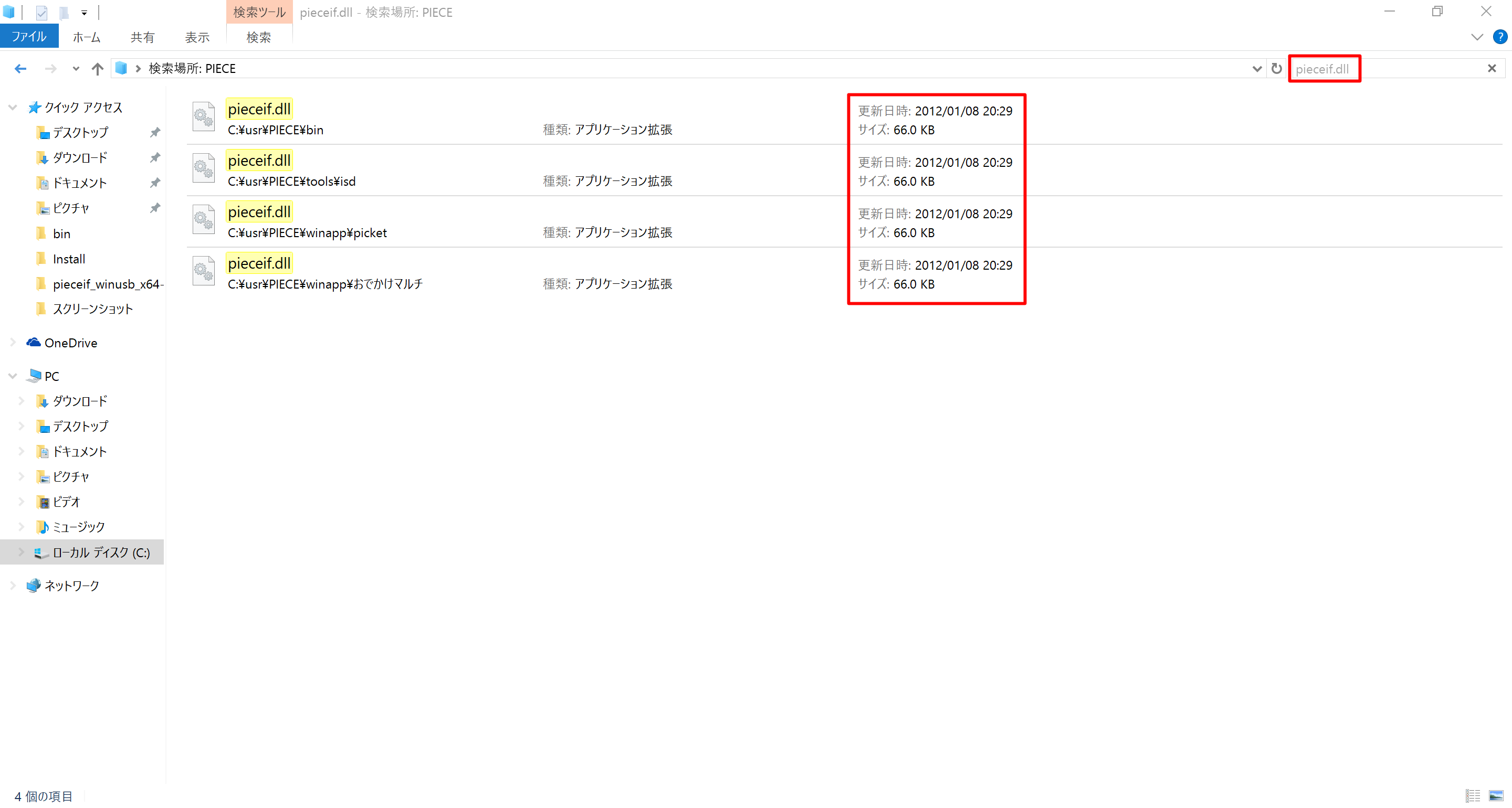Screen dimensions: 1512x808
Task: Click the DLL file icon for picket result
Action: [204, 219]
